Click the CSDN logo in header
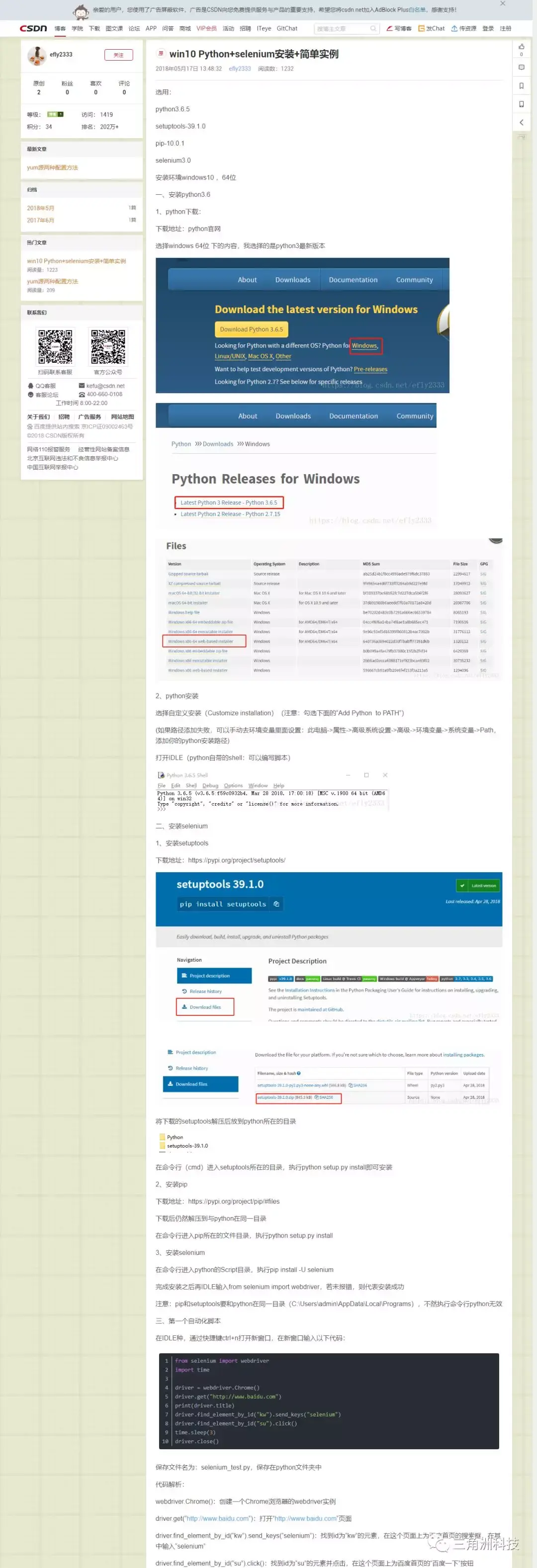This screenshot has height=1568, width=537. 33,28
